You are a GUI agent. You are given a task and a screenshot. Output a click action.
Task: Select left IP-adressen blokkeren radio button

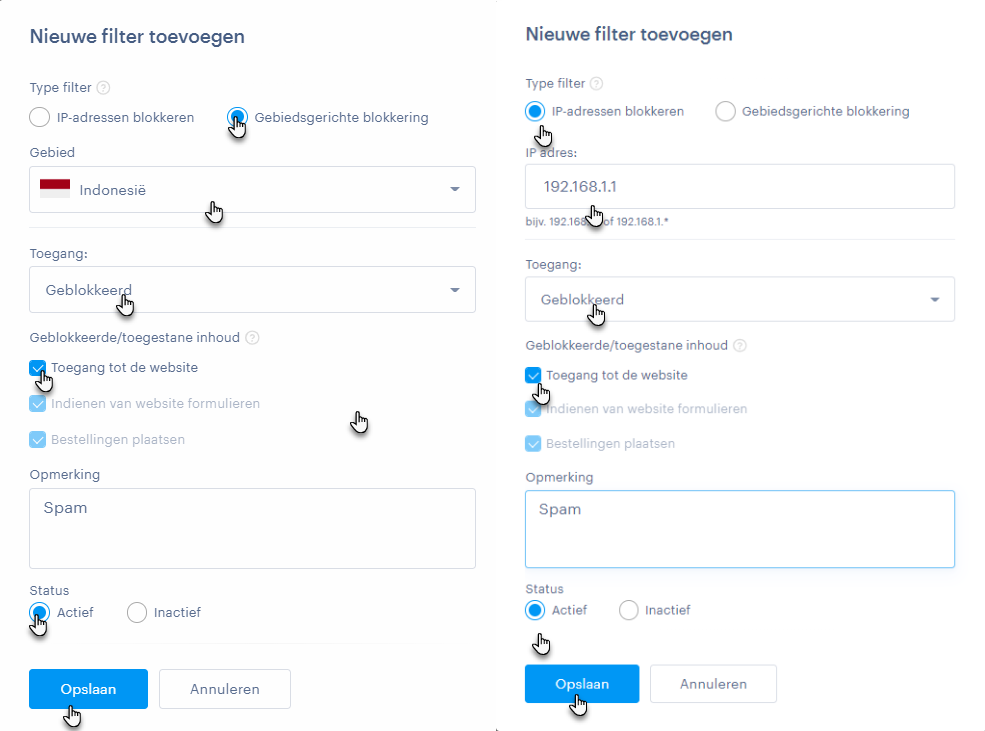40,117
